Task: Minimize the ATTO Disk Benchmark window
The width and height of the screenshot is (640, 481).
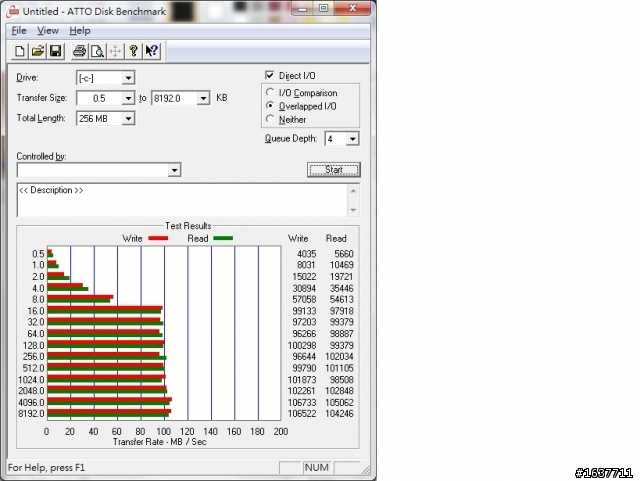Action: [x=303, y=9]
